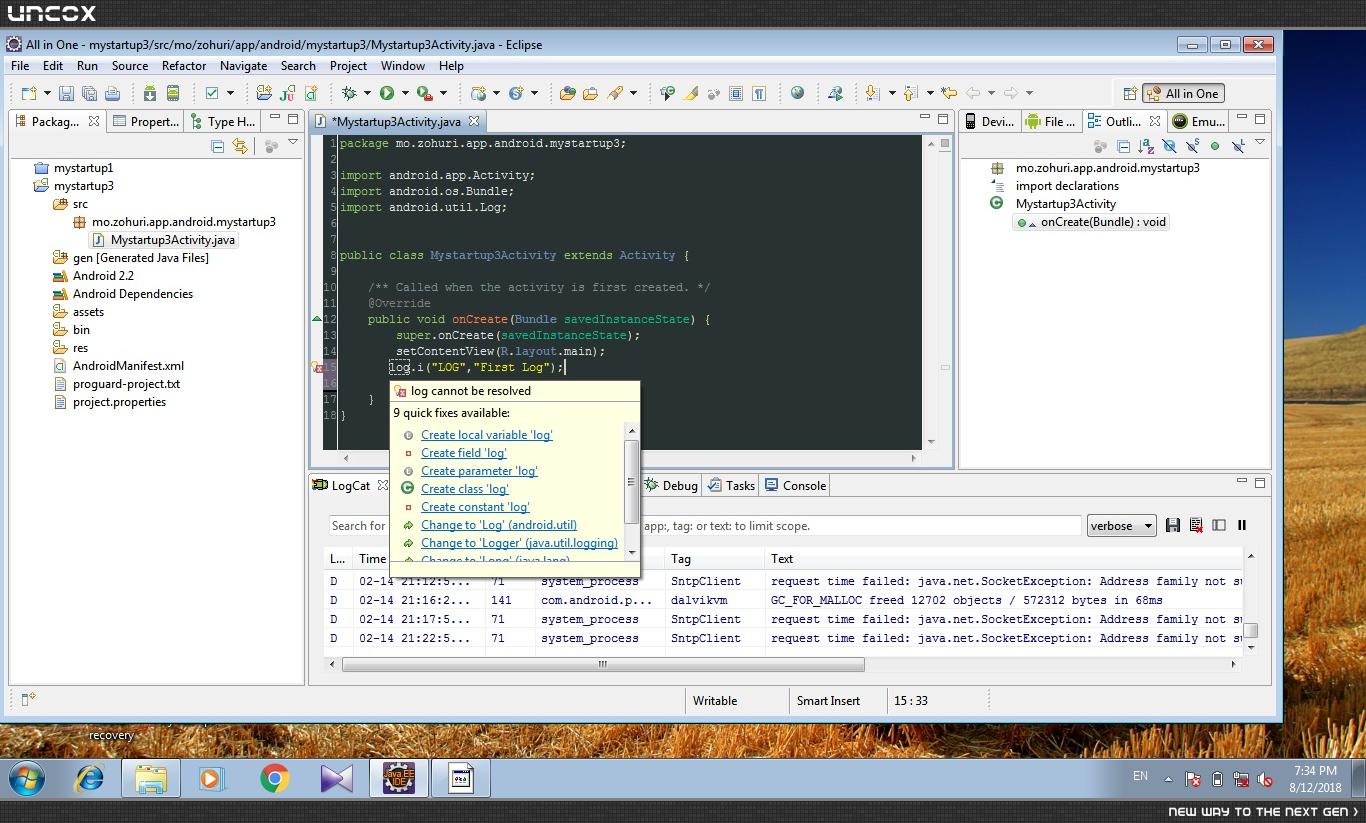Apply quick fix Change to 'Log' (android.util)
This screenshot has height=823, width=1366.
pyautogui.click(x=499, y=525)
